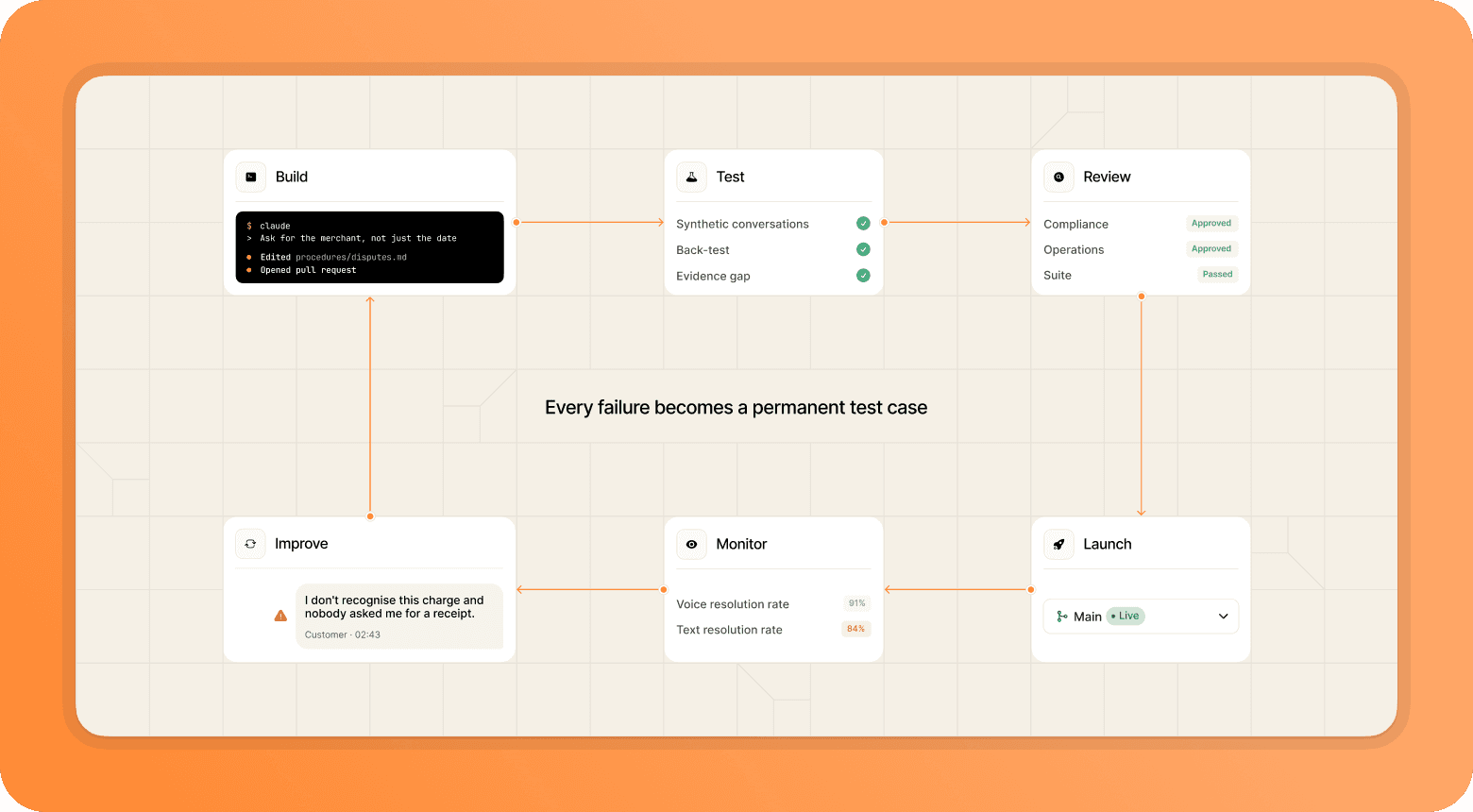1473x812 pixels.
Task: Click the Test flask icon
Action: click(x=691, y=177)
